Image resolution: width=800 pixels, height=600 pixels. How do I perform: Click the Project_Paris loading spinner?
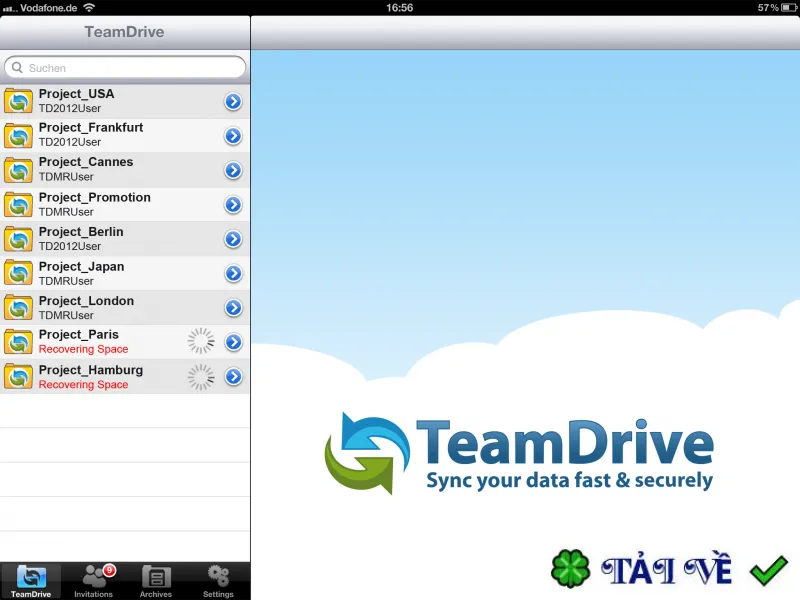coord(201,341)
